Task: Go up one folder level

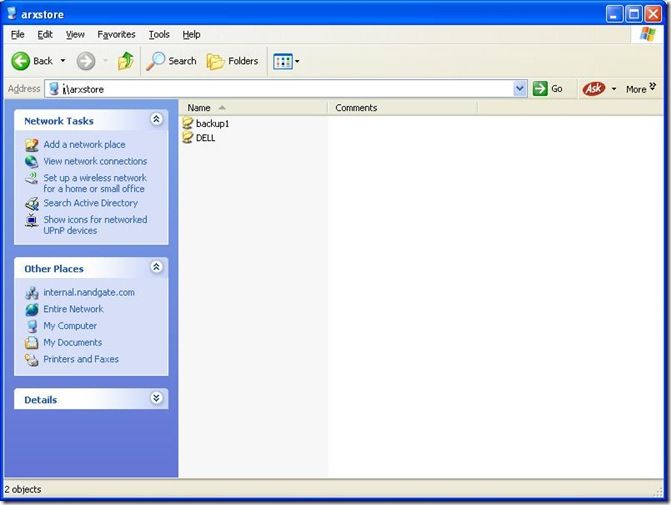Action: (x=126, y=61)
